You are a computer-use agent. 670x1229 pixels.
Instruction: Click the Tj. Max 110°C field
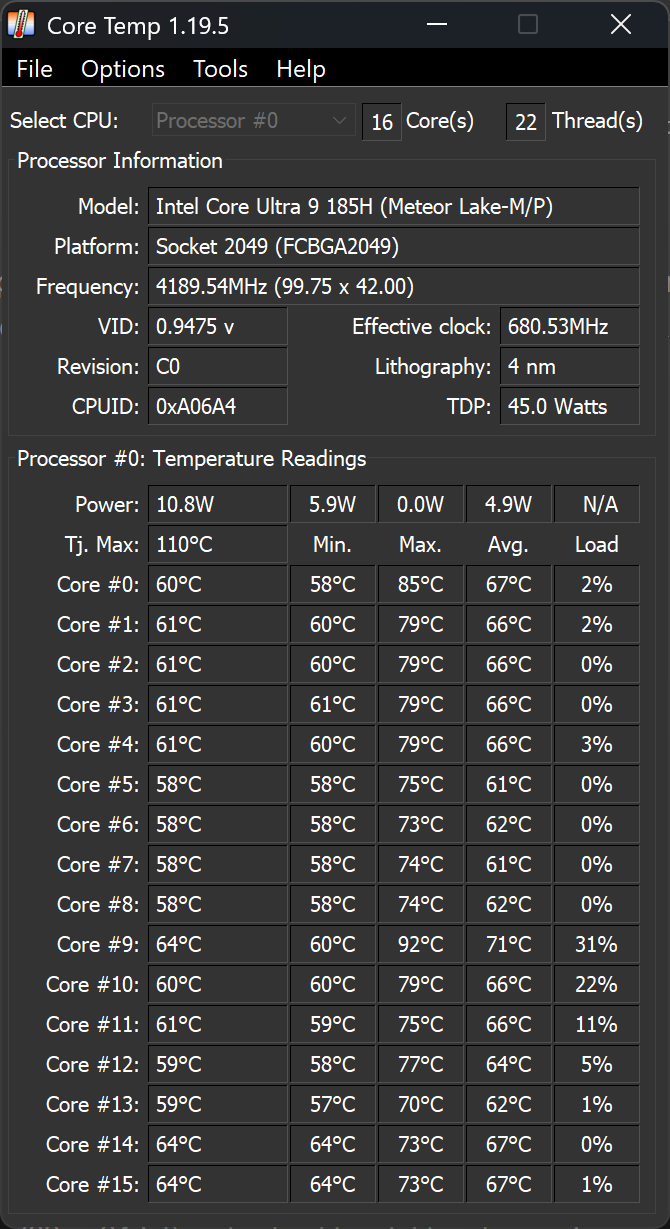[217, 545]
